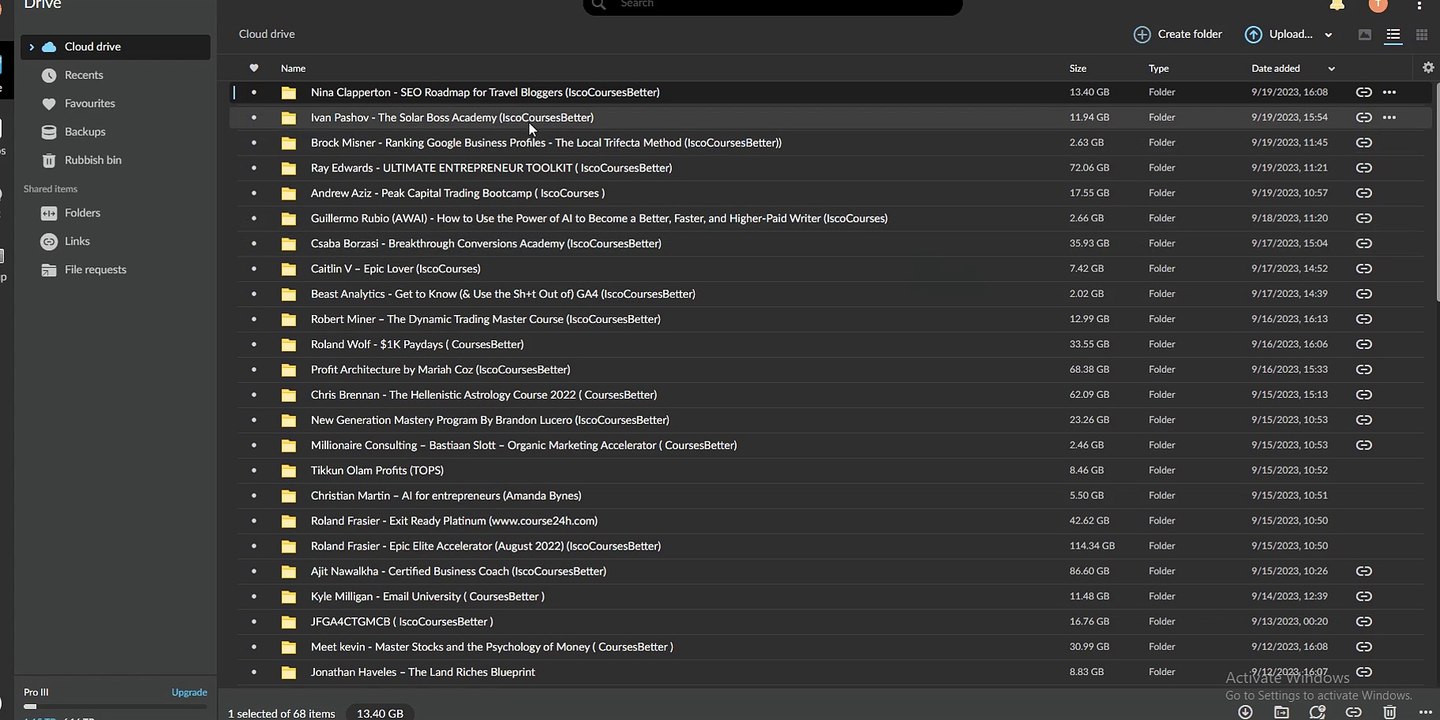Toggle favourite dot for Chris Brennan folder
Image resolution: width=1440 pixels, height=720 pixels.
(254, 395)
